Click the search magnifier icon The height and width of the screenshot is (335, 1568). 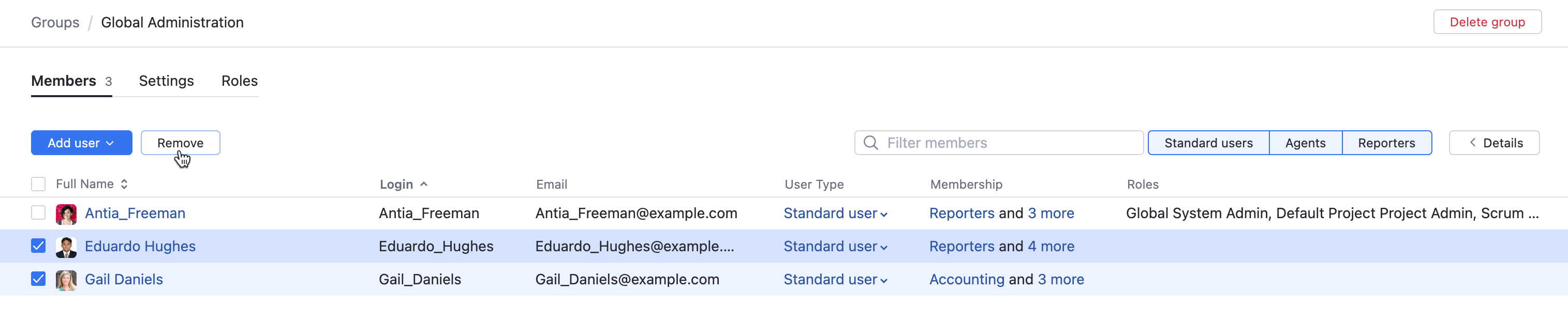870,143
